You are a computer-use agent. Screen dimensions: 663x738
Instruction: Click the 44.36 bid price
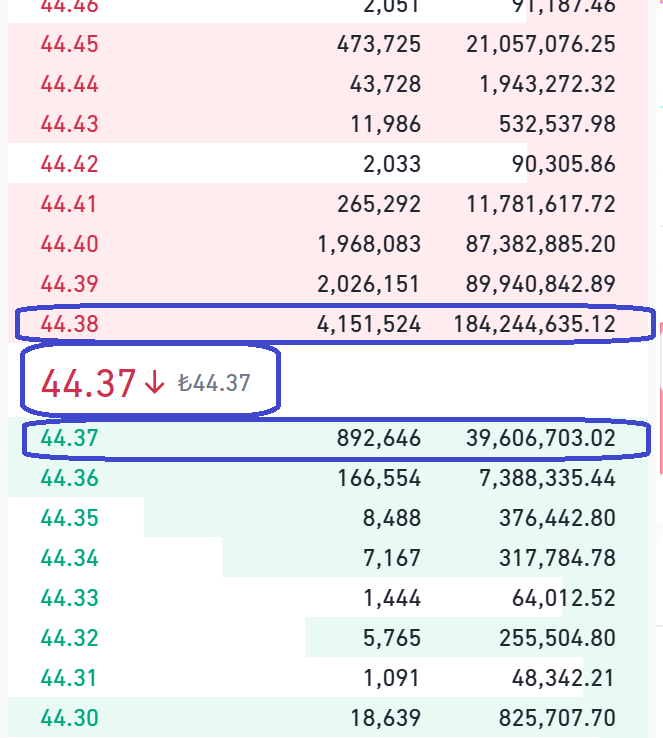coord(69,478)
